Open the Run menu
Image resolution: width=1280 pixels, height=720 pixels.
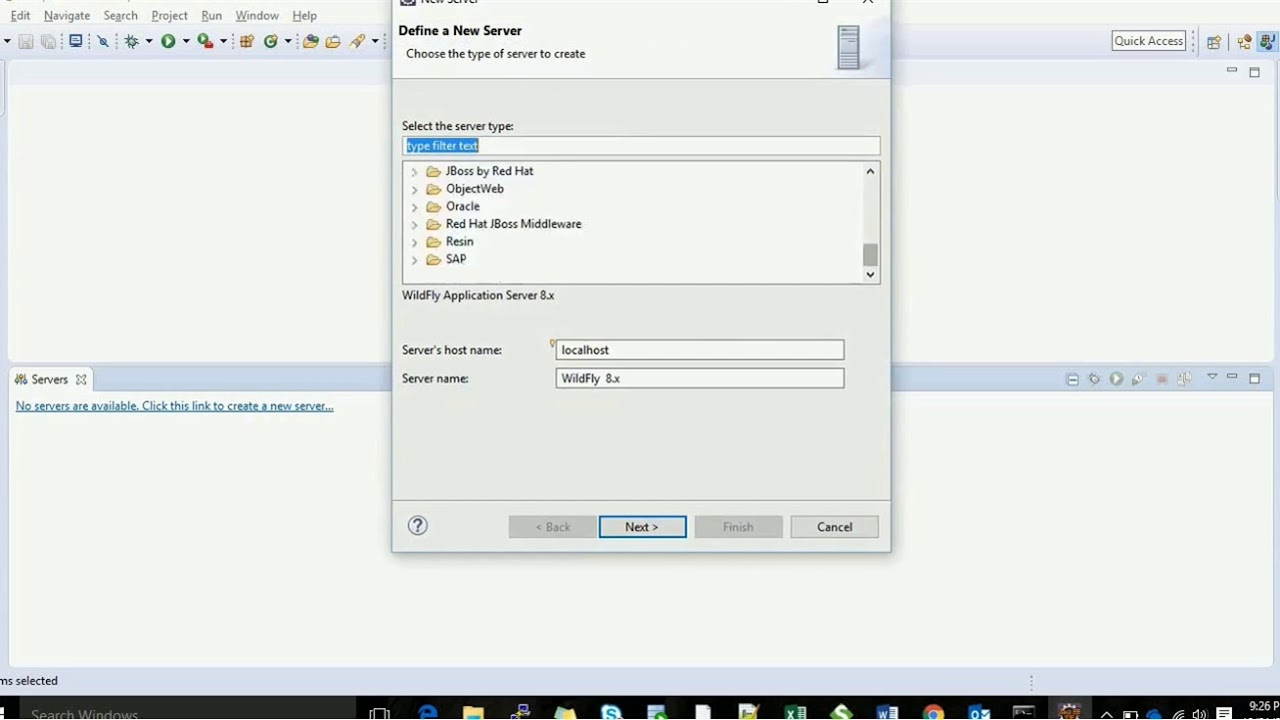(211, 15)
